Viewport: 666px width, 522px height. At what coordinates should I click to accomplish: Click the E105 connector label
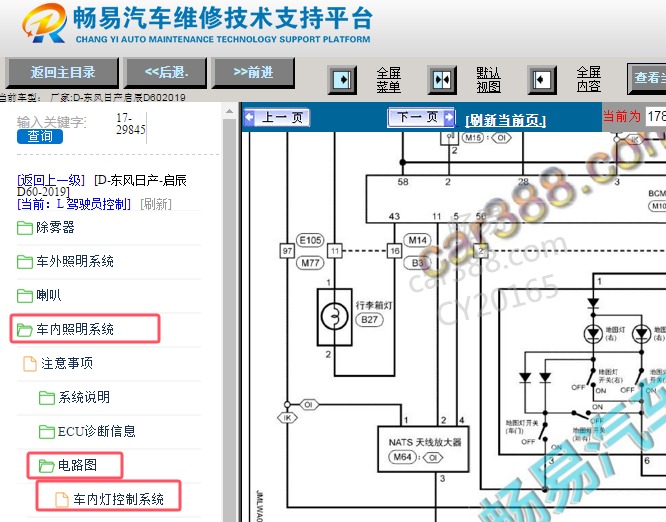pyautogui.click(x=310, y=240)
